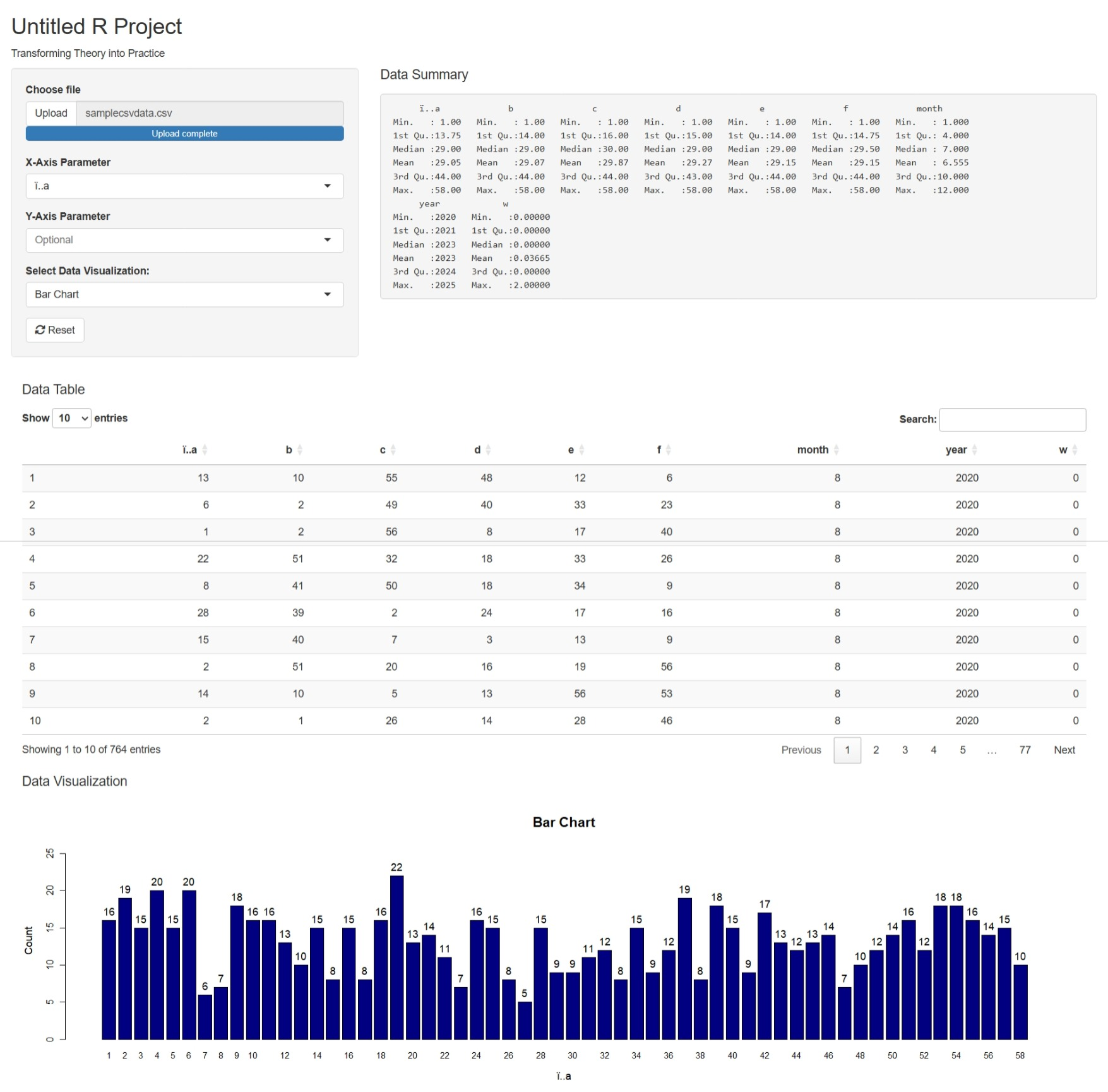Image resolution: width=1108 pixels, height=1092 pixels.
Task: Select page 1 in pagination
Action: 847,750
